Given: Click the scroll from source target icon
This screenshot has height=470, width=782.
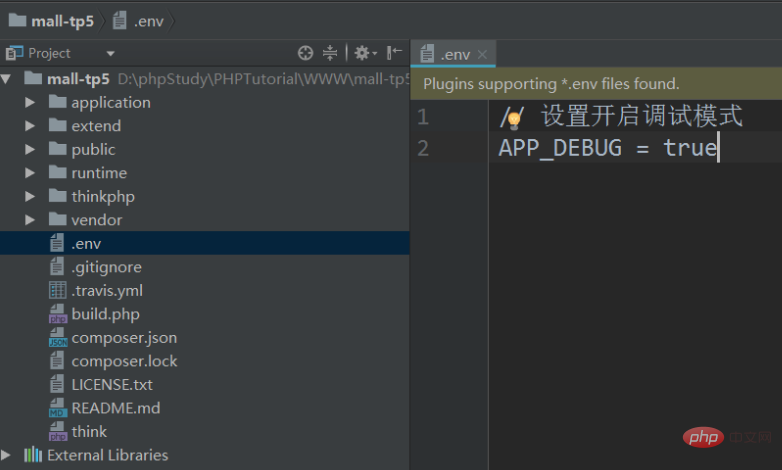Looking at the screenshot, I should click(x=306, y=53).
